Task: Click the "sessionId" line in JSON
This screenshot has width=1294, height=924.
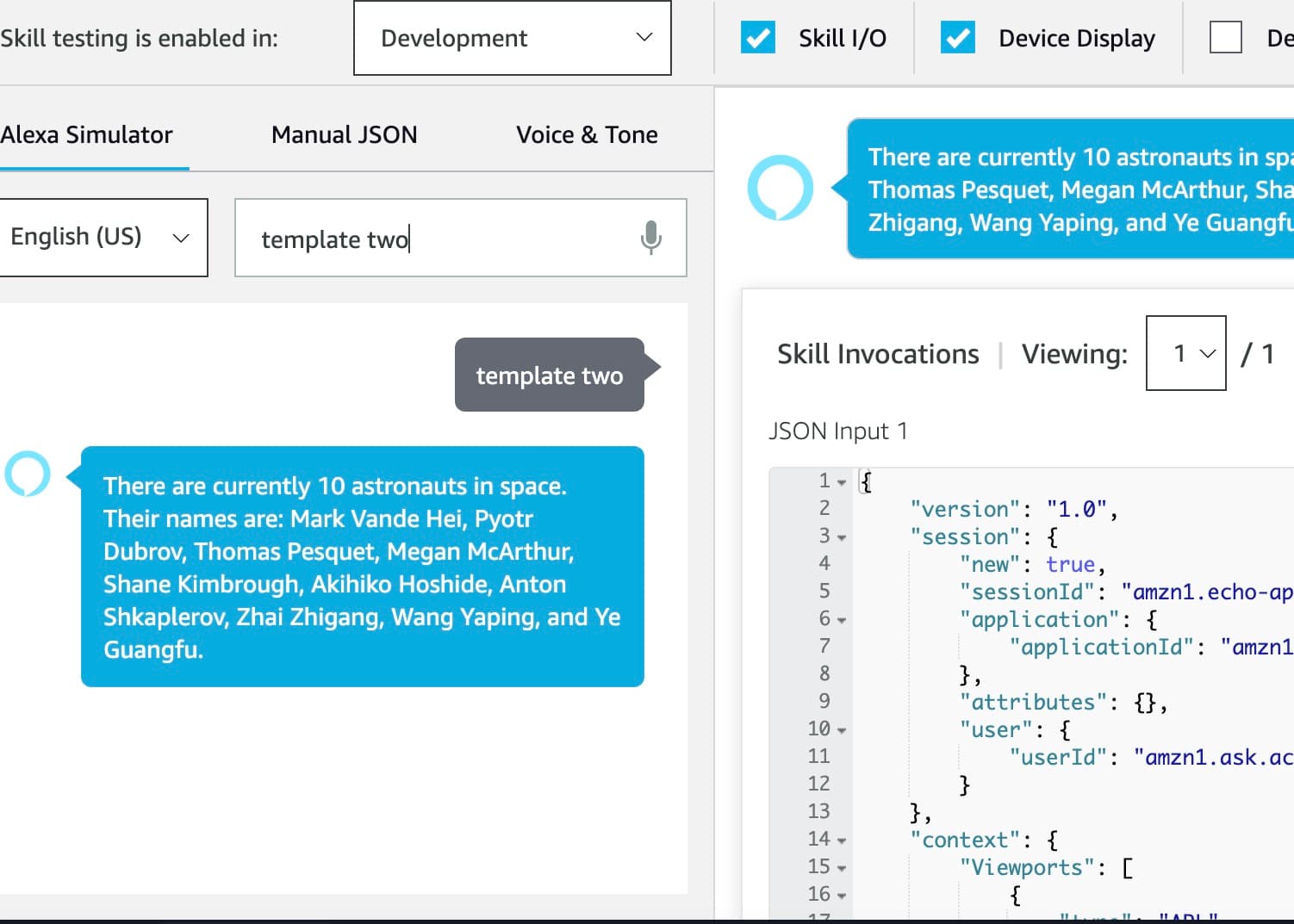Action: (x=1127, y=592)
